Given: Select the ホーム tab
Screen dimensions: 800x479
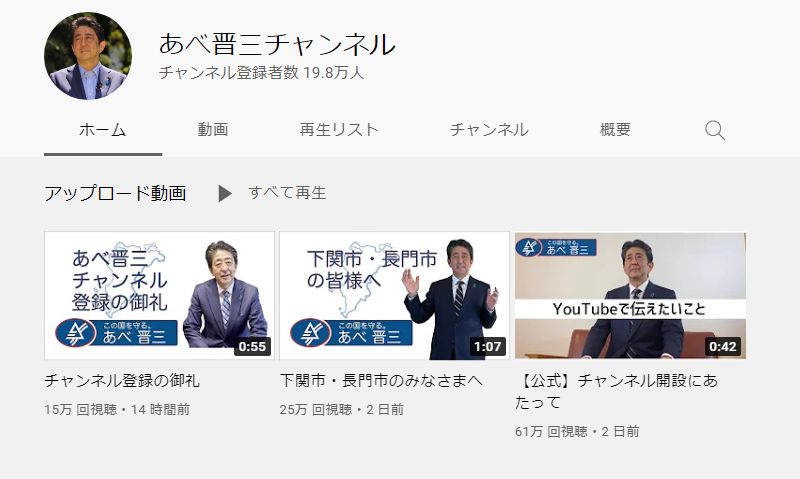Looking at the screenshot, I should (103, 130).
